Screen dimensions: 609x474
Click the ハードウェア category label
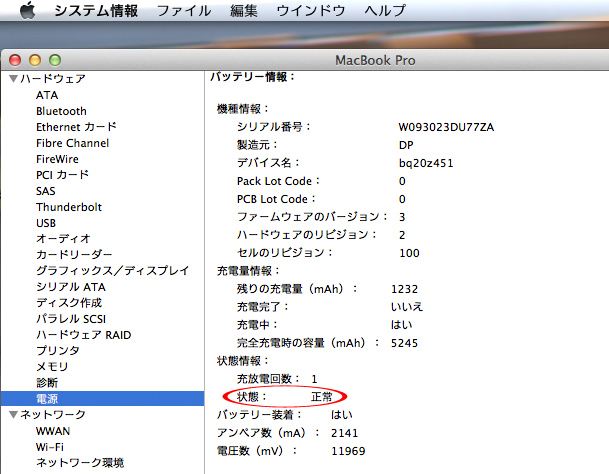tap(53, 79)
